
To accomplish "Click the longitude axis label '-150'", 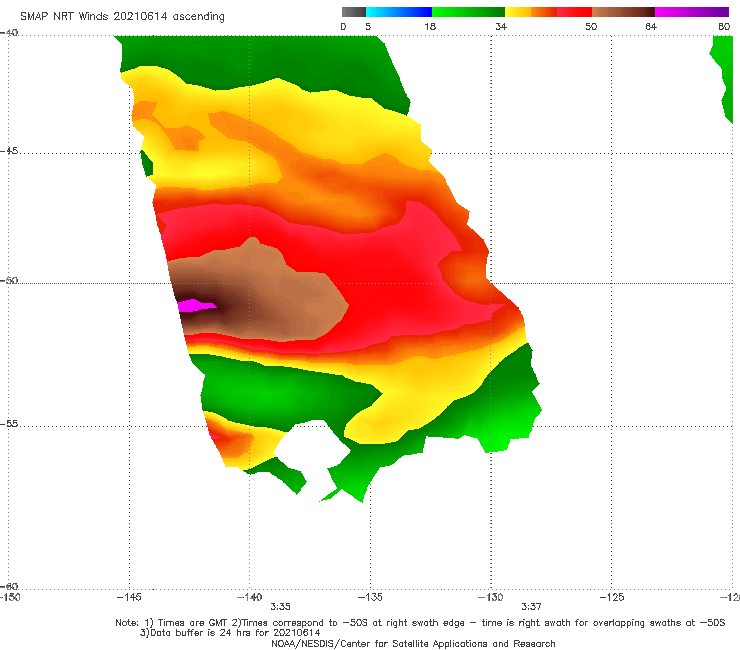I will point(10,597).
